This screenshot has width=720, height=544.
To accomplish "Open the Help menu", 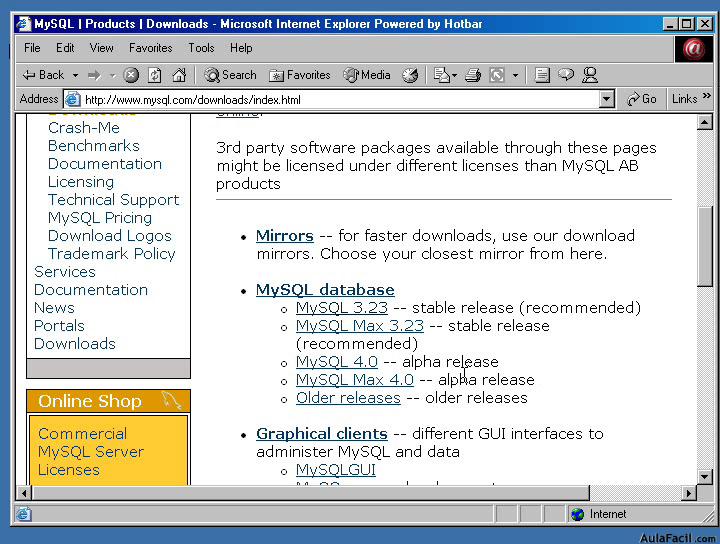I will 241,48.
